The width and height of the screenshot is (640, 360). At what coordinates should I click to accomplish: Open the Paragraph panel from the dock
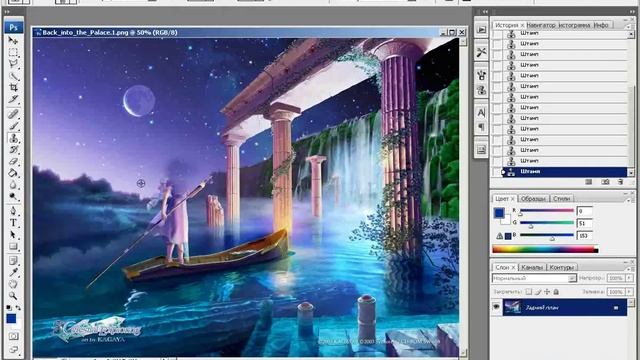click(x=481, y=127)
